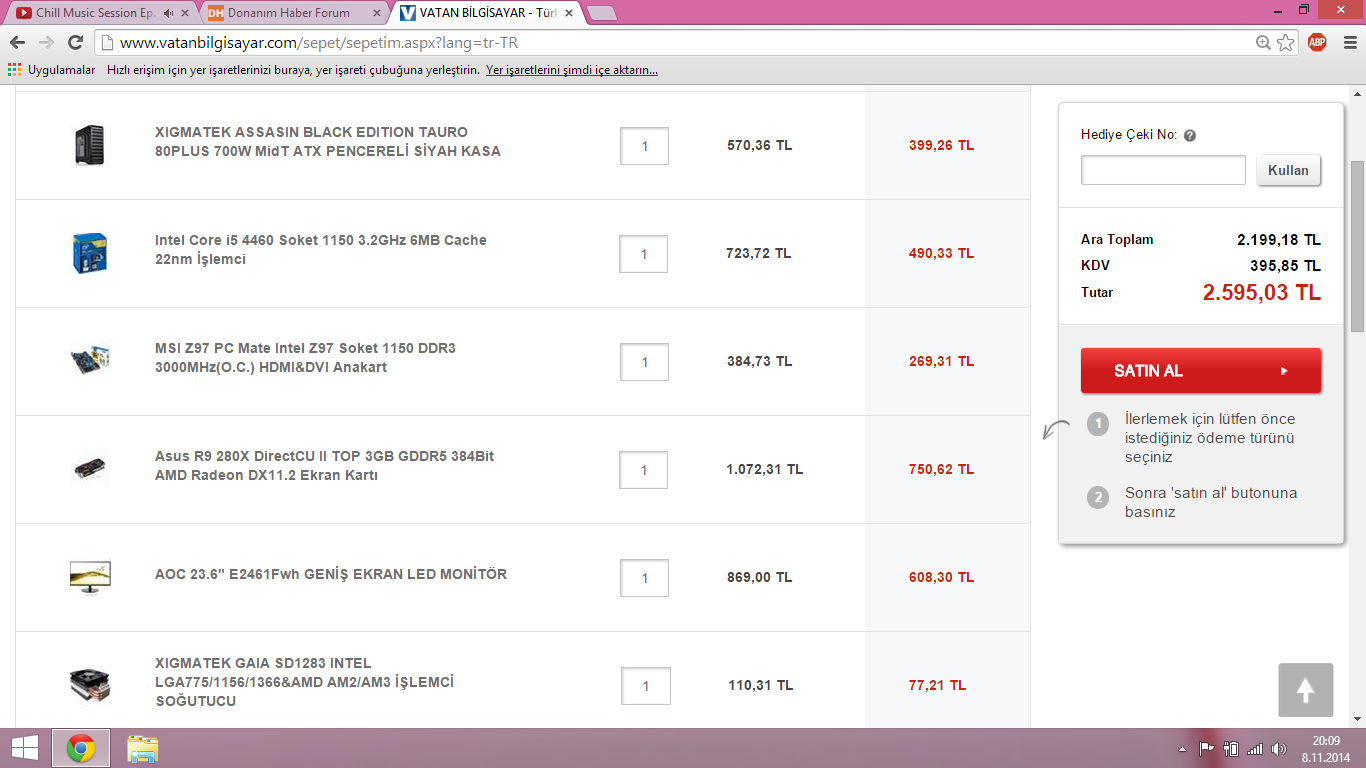Open Chrome hamburger menu
The image size is (1366, 768).
click(1346, 43)
